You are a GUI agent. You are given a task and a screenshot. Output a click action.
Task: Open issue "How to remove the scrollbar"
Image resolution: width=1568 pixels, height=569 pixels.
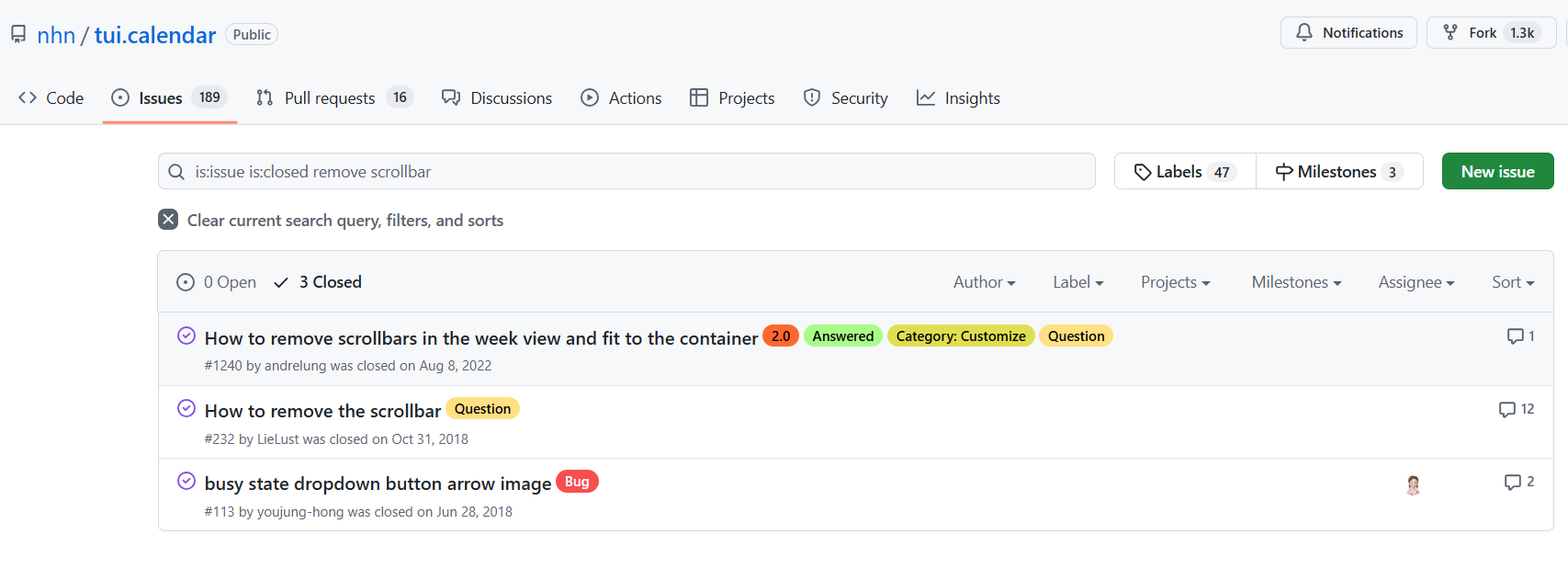322,411
